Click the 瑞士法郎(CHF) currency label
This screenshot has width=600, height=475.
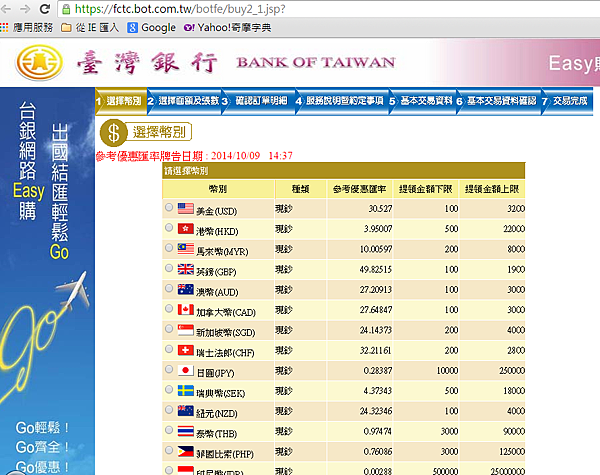pos(225,353)
